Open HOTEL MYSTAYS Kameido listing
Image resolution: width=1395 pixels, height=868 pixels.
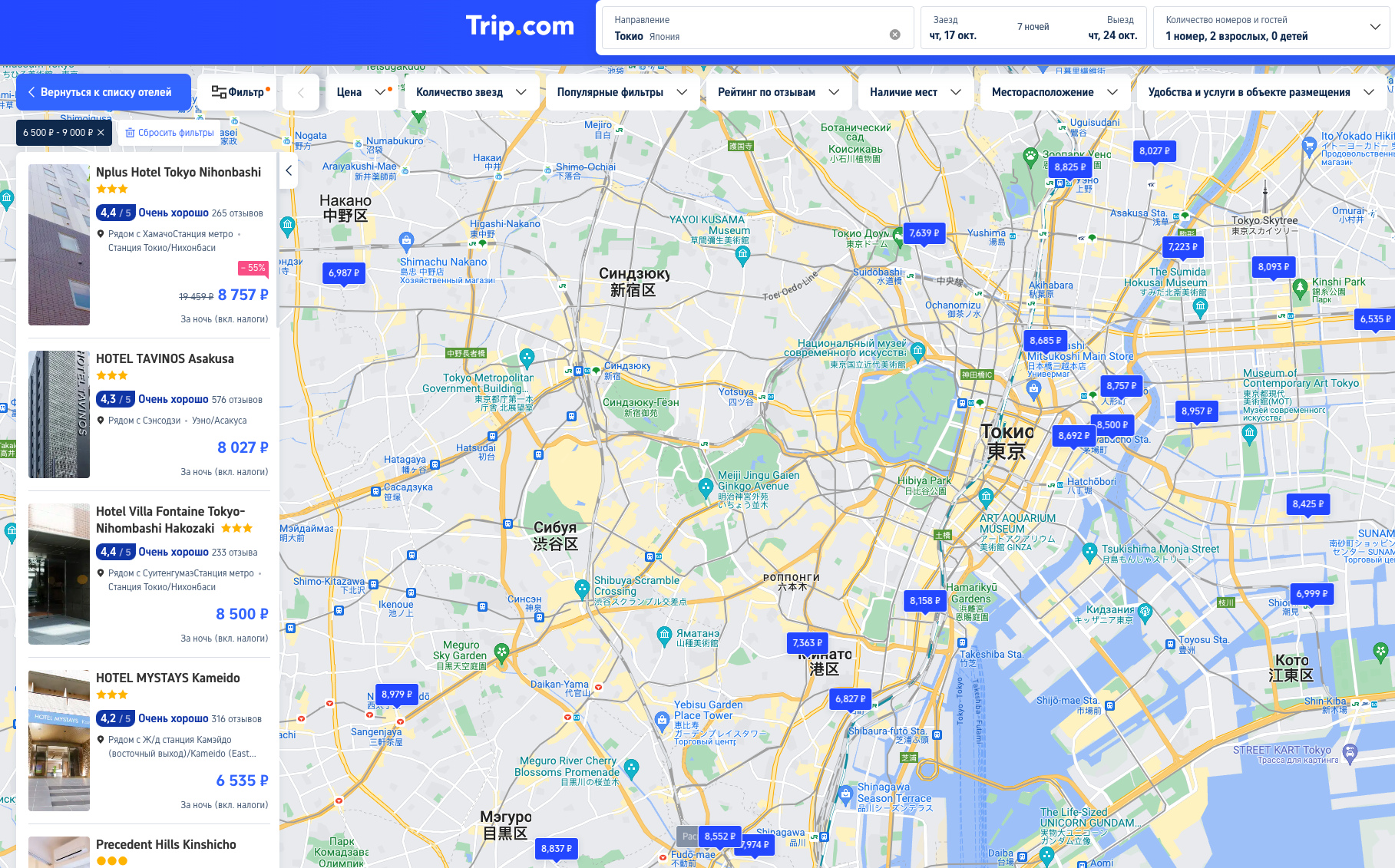point(168,678)
